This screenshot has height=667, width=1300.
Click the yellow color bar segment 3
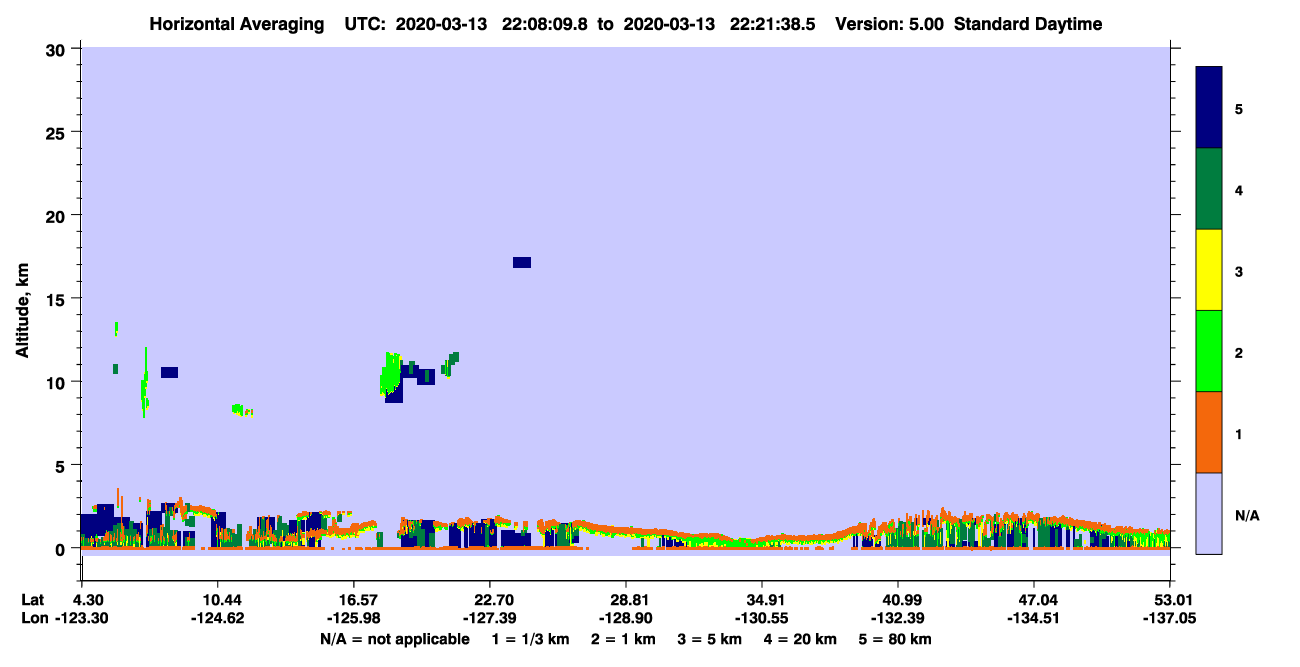[x=1209, y=270]
